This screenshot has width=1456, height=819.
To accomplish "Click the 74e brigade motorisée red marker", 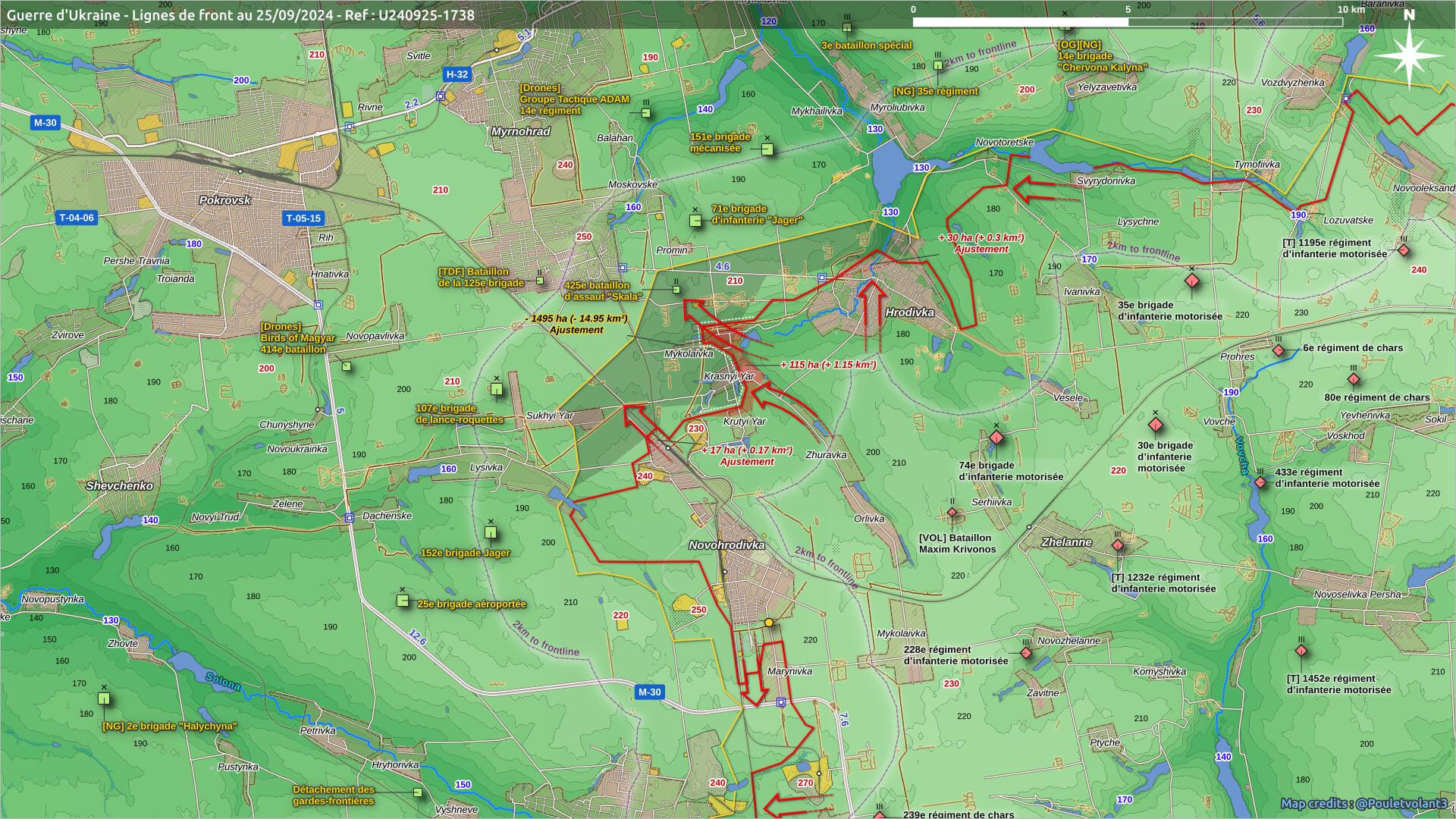I will coord(996,438).
